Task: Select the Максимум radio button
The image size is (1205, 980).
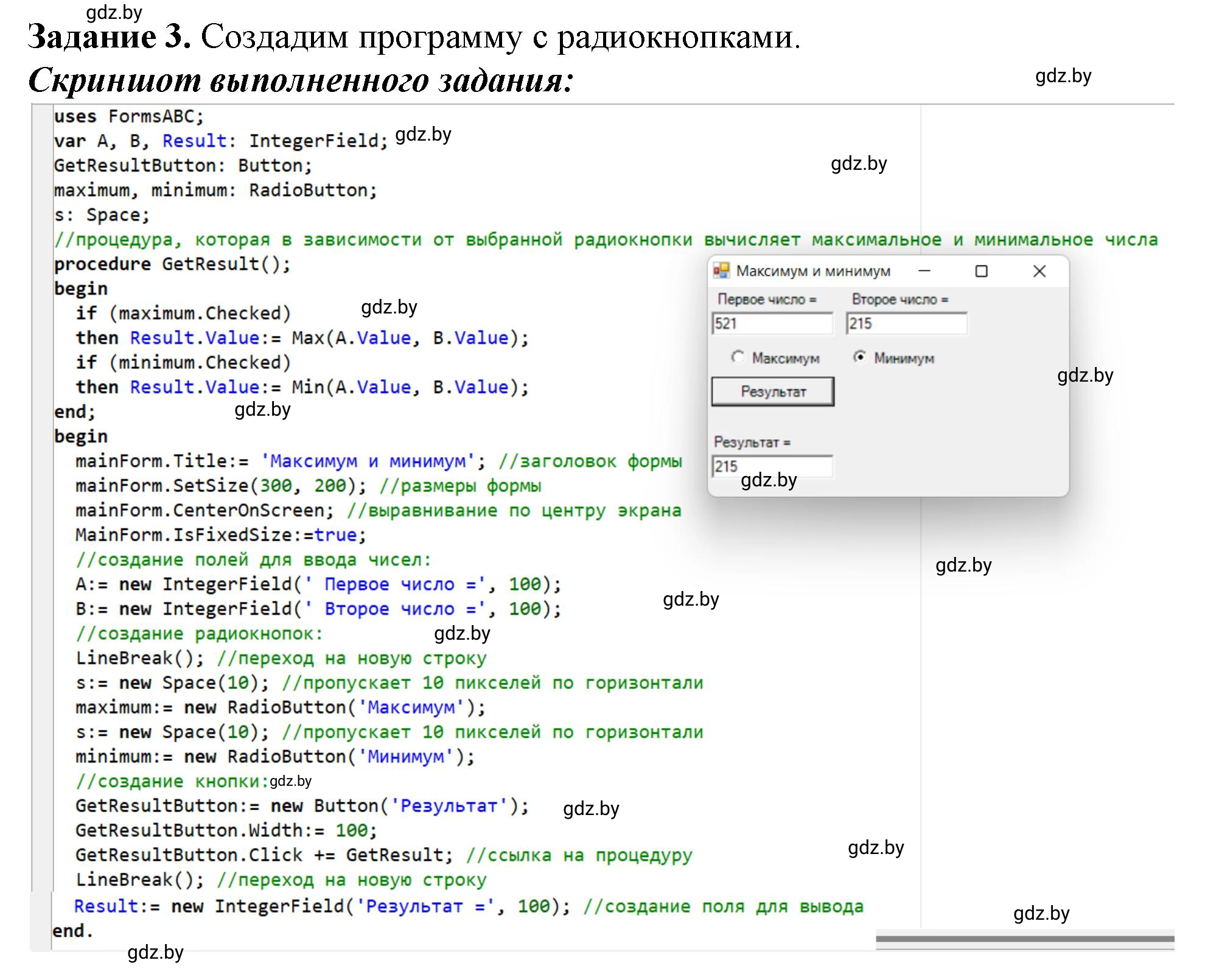Action: [775, 358]
